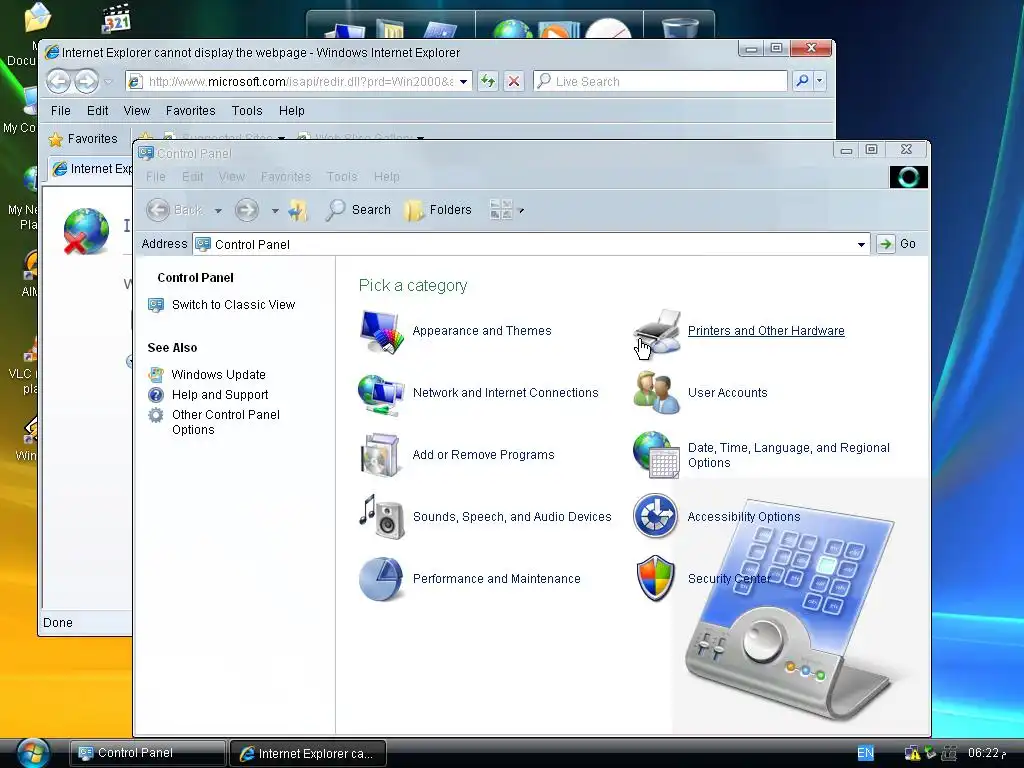The image size is (1024, 768).
Task: Expand the Forward button history dropdown
Action: point(275,211)
